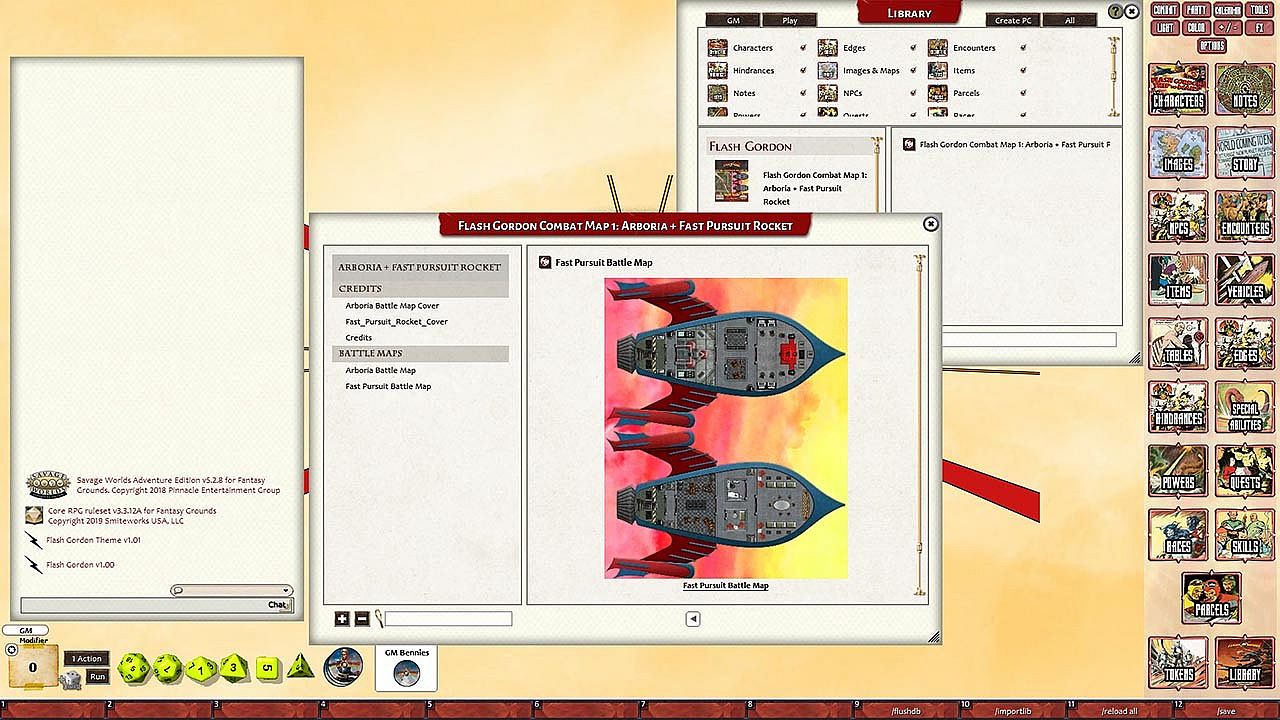
Task: Open the Combat tracker tab
Action: click(x=1164, y=10)
